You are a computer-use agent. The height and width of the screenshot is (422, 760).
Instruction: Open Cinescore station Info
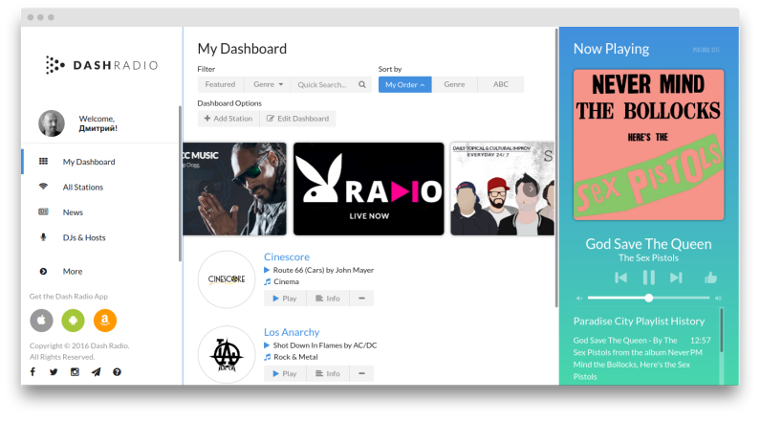[x=328, y=298]
